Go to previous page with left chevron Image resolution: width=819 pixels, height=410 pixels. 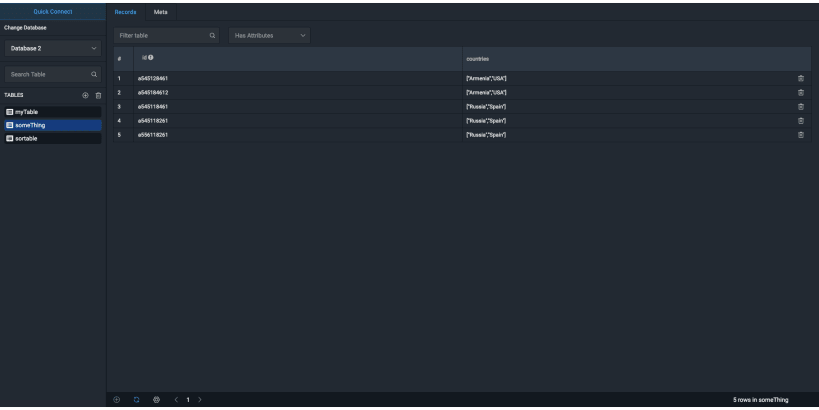[176, 400]
